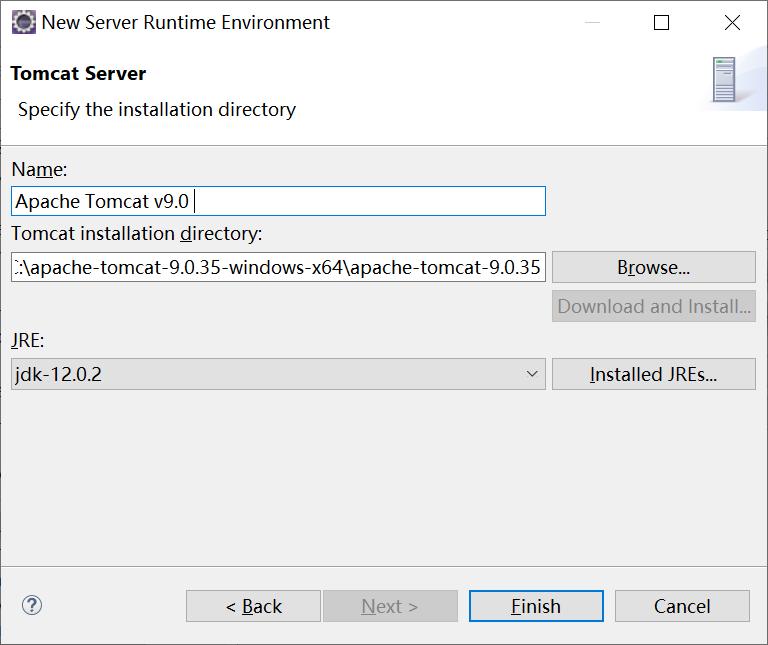
Task: Focus the Name field with Apache Tomcat v9.0
Action: coord(278,201)
